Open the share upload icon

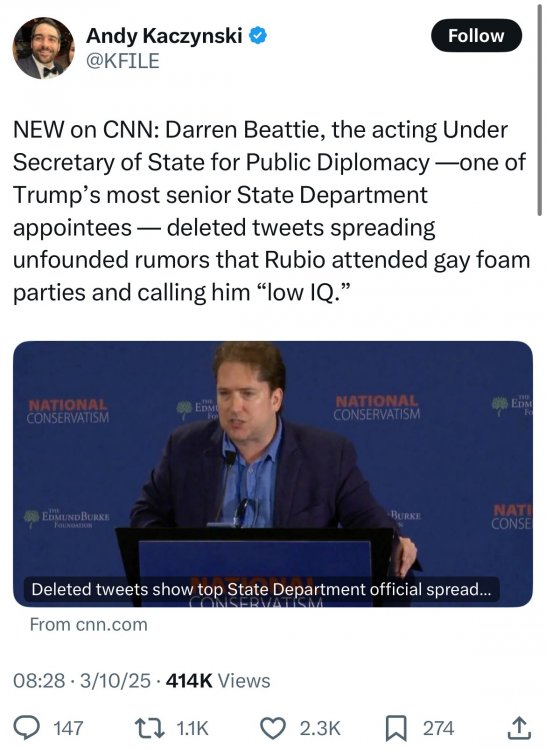pos(519,728)
